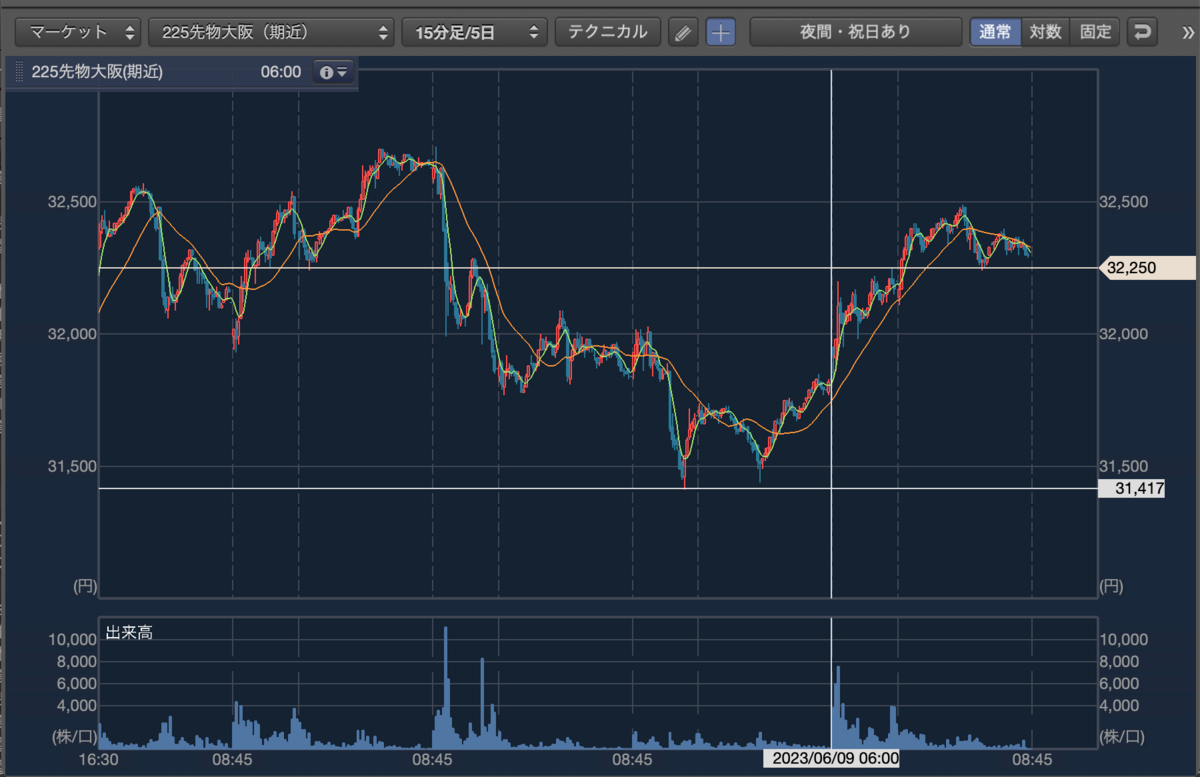Screen dimensions: 1200x777
Task: Open the 15分足/5日 timeframe dropdown
Action: tap(475, 32)
